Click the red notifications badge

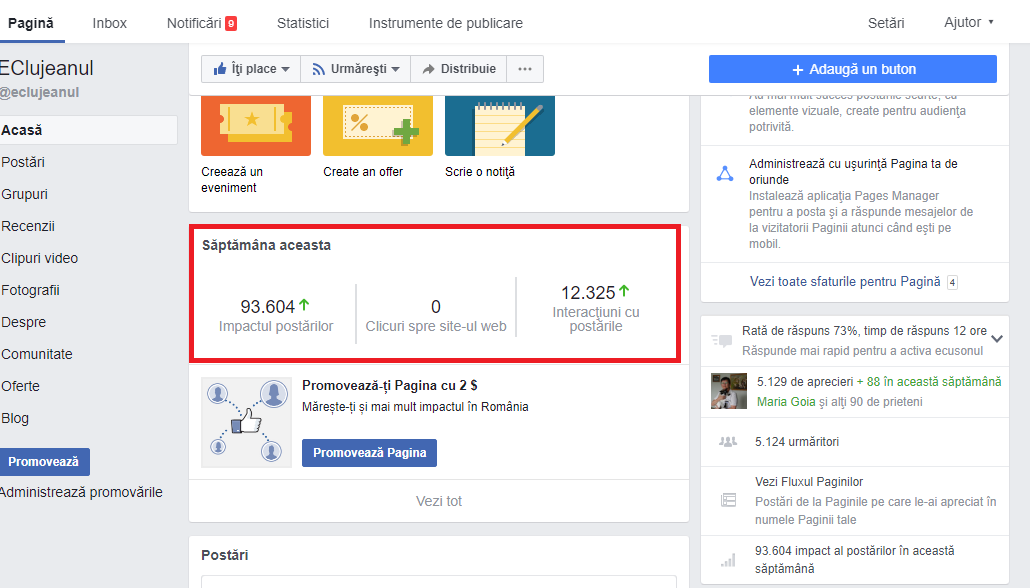click(x=231, y=23)
